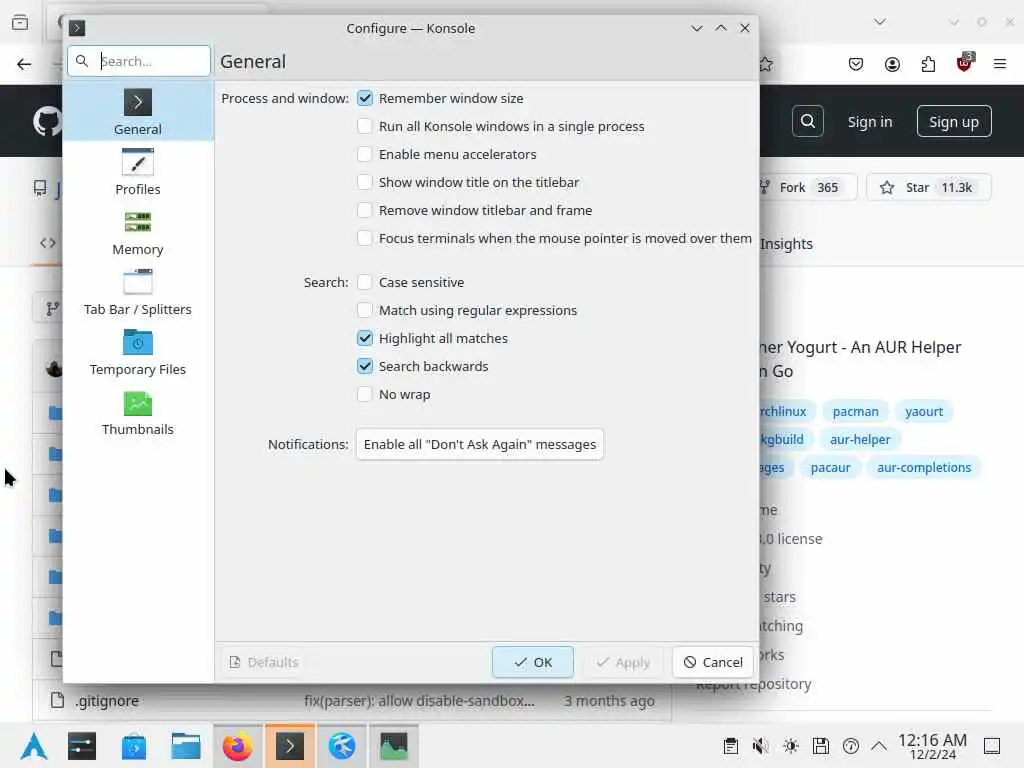1024x768 pixels.
Task: Open the Thumbnails settings page
Action: [x=138, y=412]
